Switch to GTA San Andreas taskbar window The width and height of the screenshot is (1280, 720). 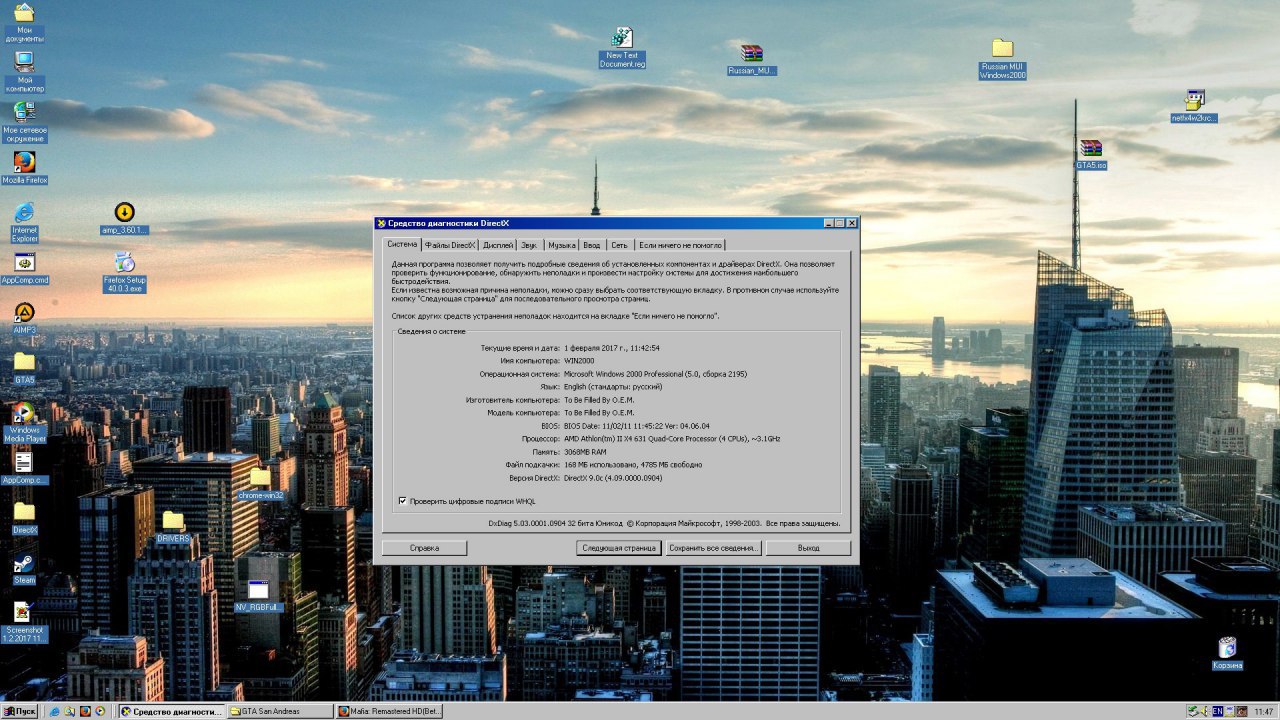[282, 711]
